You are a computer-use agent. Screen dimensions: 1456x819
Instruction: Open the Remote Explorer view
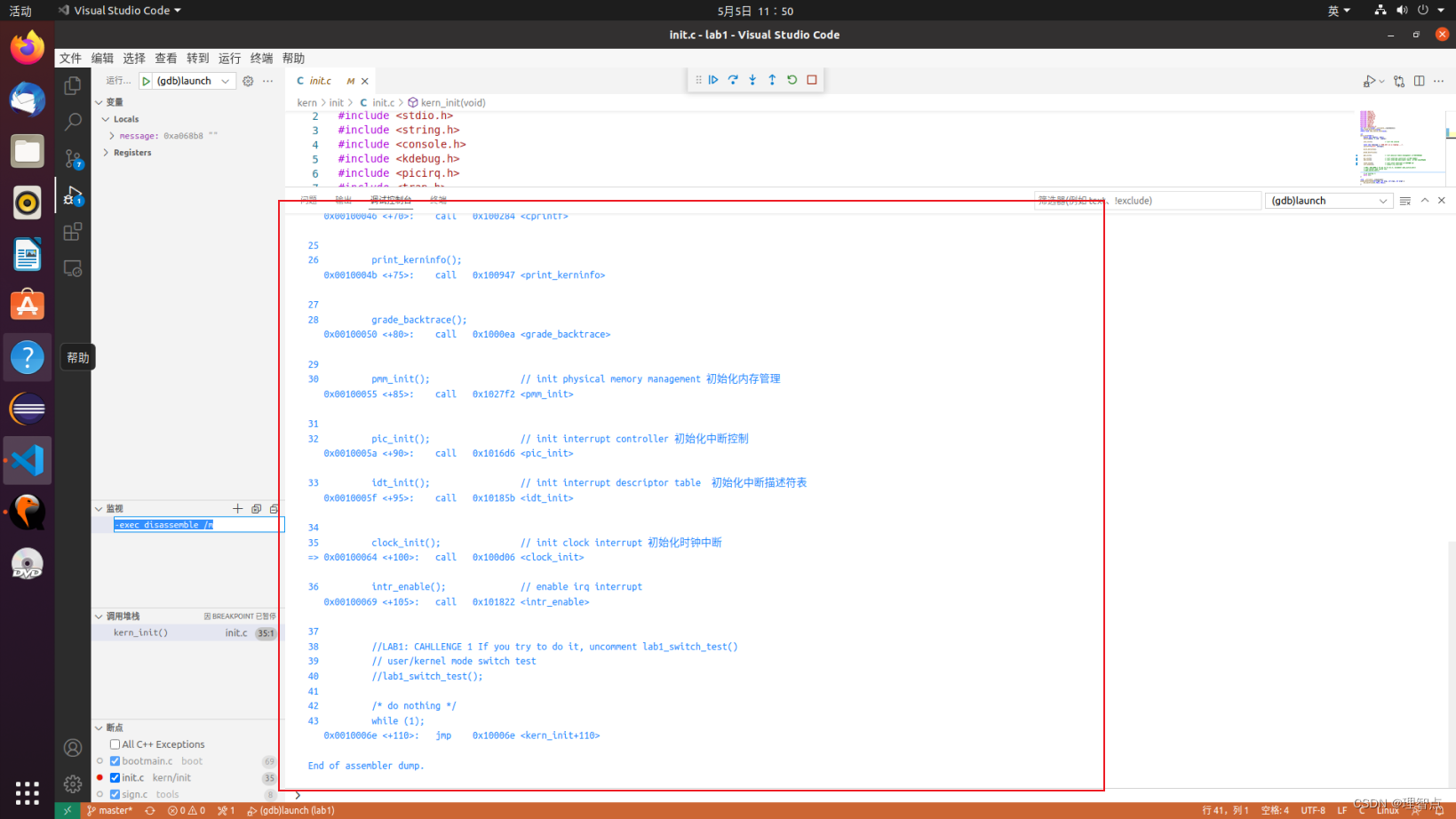(73, 268)
